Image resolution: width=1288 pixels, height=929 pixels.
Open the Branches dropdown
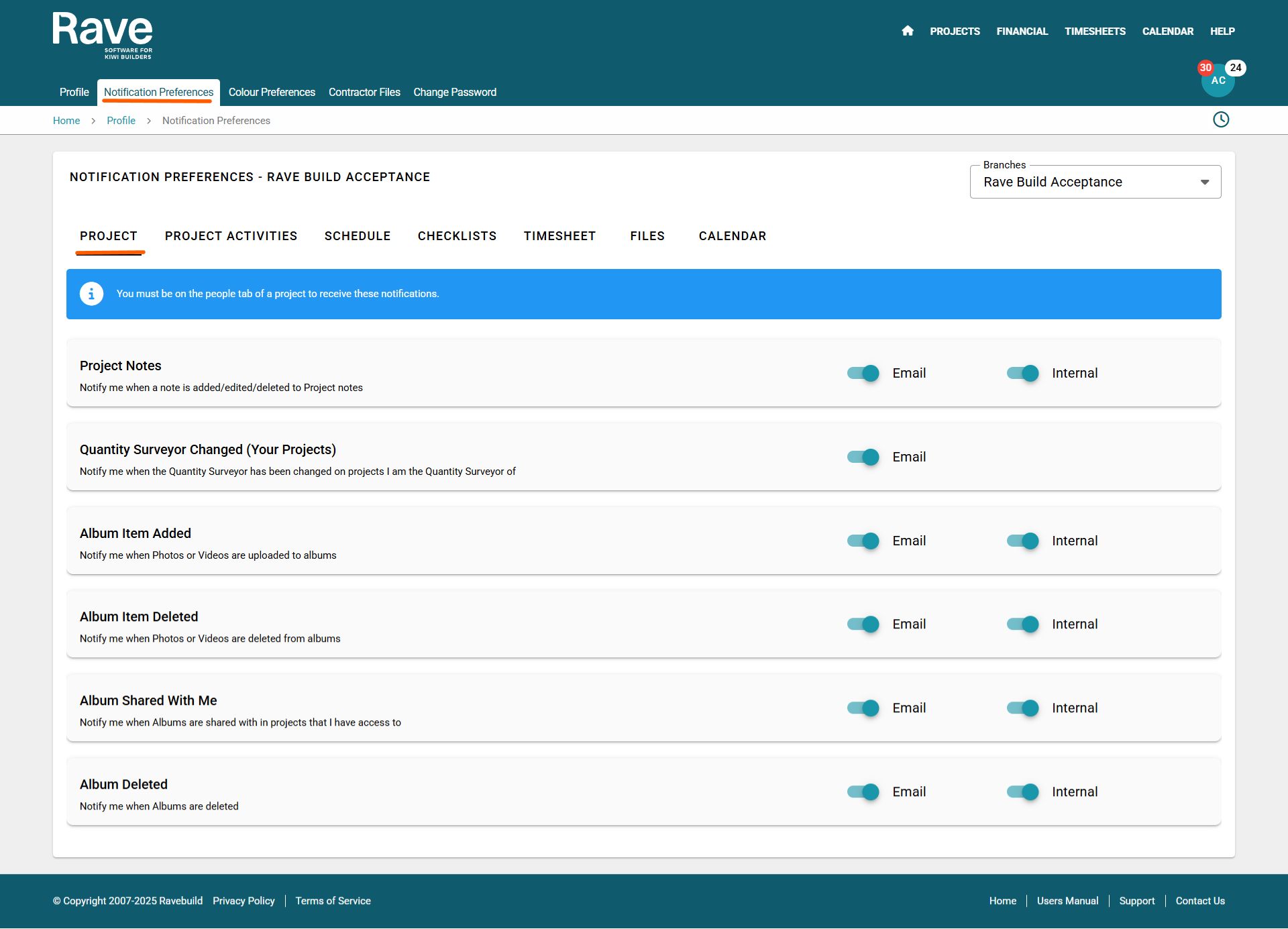[x=1087, y=182]
